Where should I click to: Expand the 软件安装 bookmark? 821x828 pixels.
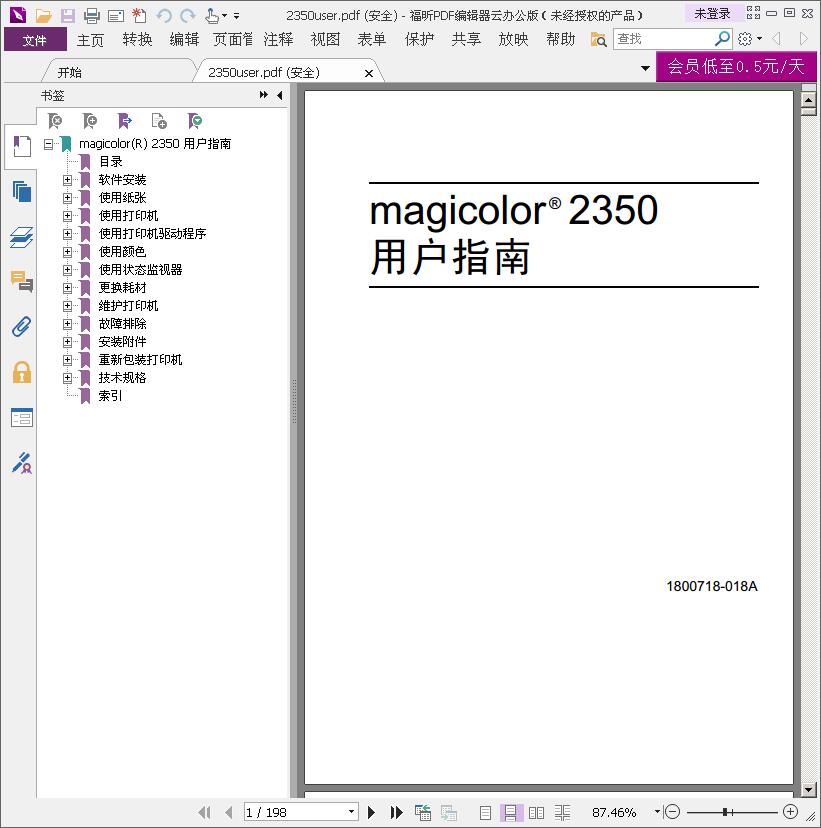click(67, 180)
